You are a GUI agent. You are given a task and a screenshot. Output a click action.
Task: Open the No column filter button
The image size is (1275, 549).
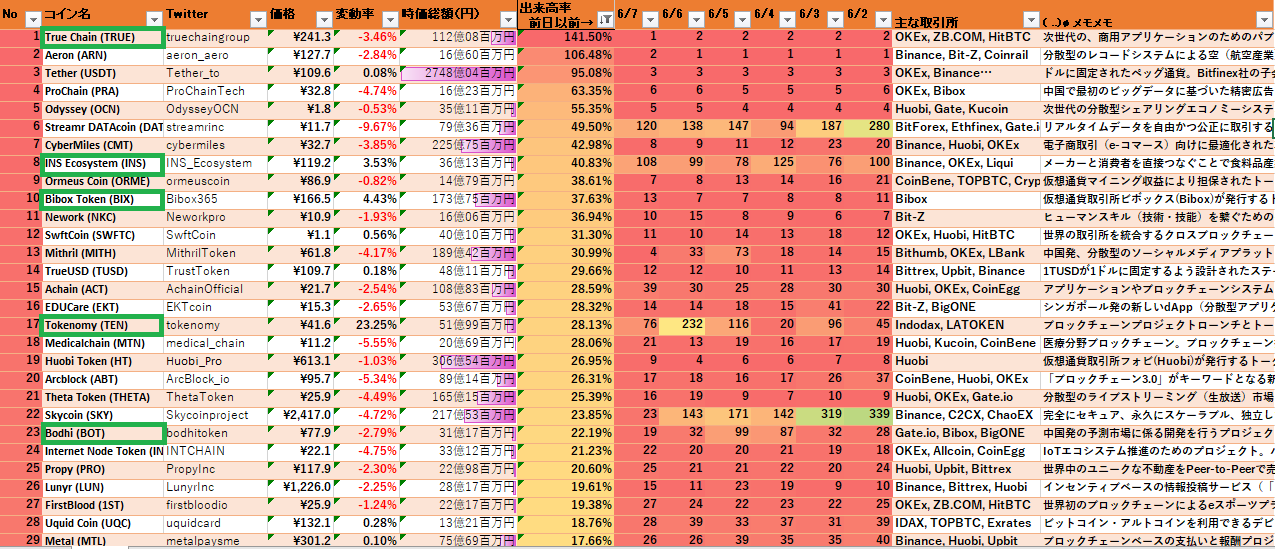pos(32,19)
